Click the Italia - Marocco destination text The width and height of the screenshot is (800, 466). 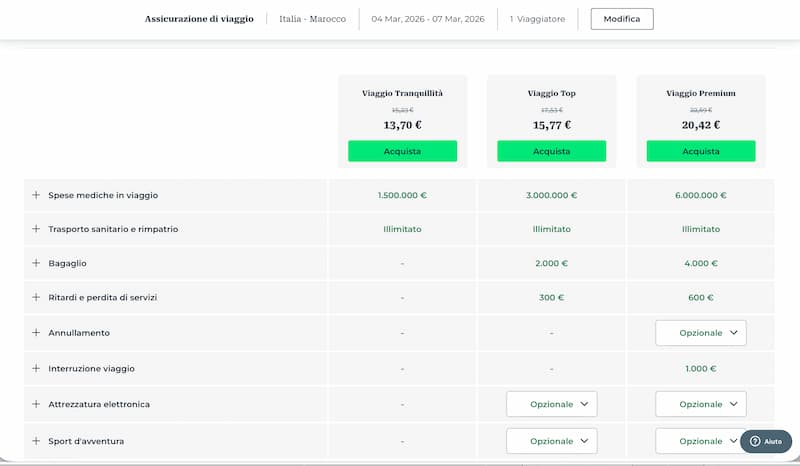click(312, 19)
